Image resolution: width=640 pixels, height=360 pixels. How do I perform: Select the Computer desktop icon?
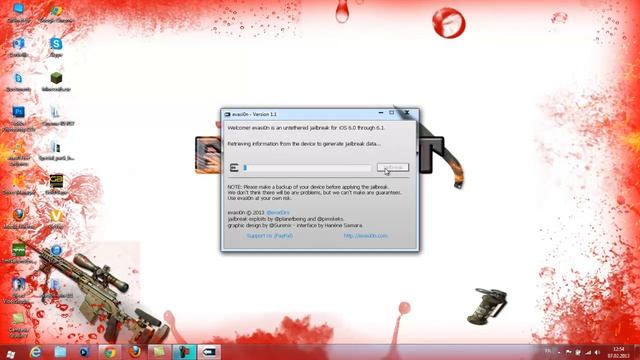pyautogui.click(x=18, y=12)
